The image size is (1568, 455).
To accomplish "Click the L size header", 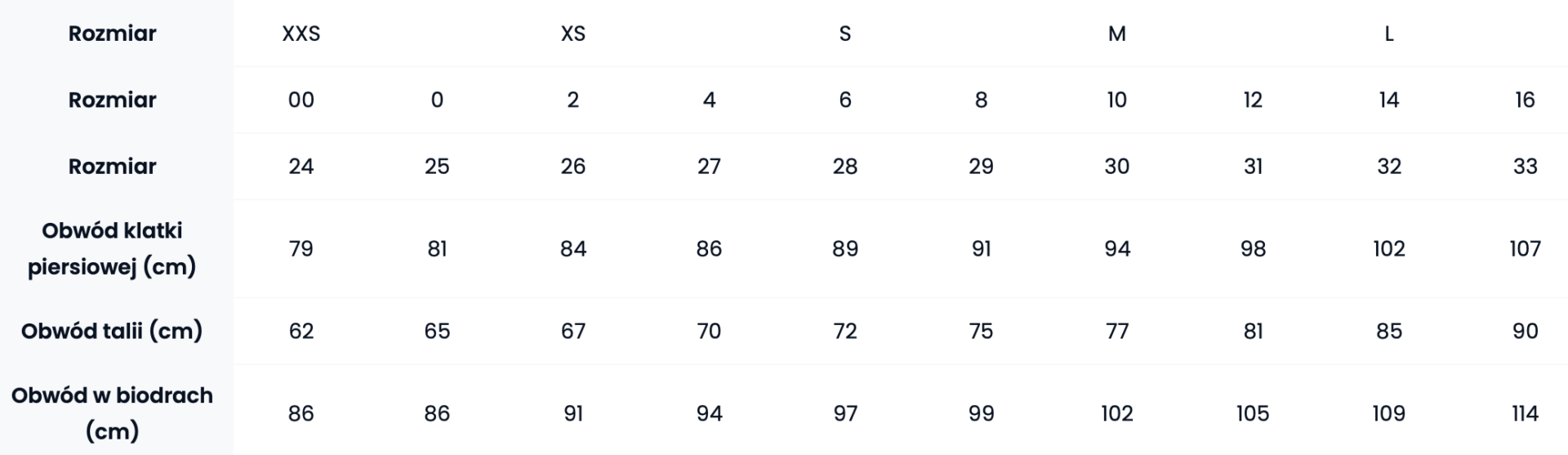I will tap(1388, 33).
